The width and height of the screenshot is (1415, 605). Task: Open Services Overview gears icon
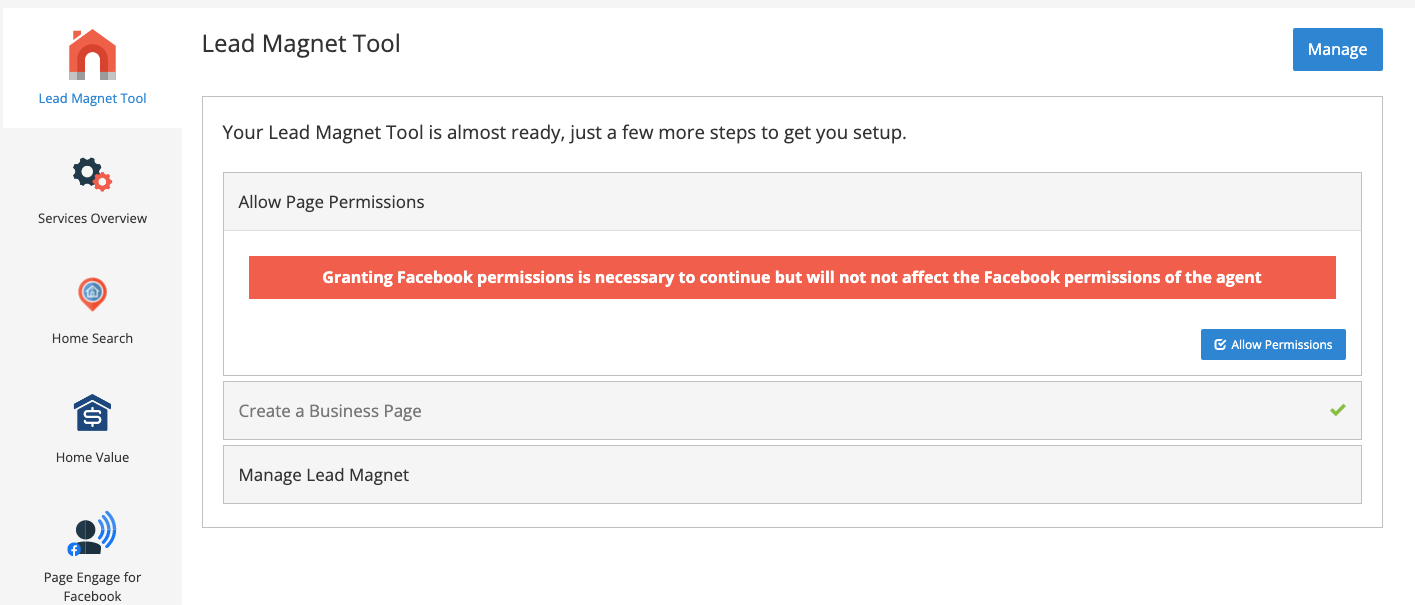click(x=92, y=174)
